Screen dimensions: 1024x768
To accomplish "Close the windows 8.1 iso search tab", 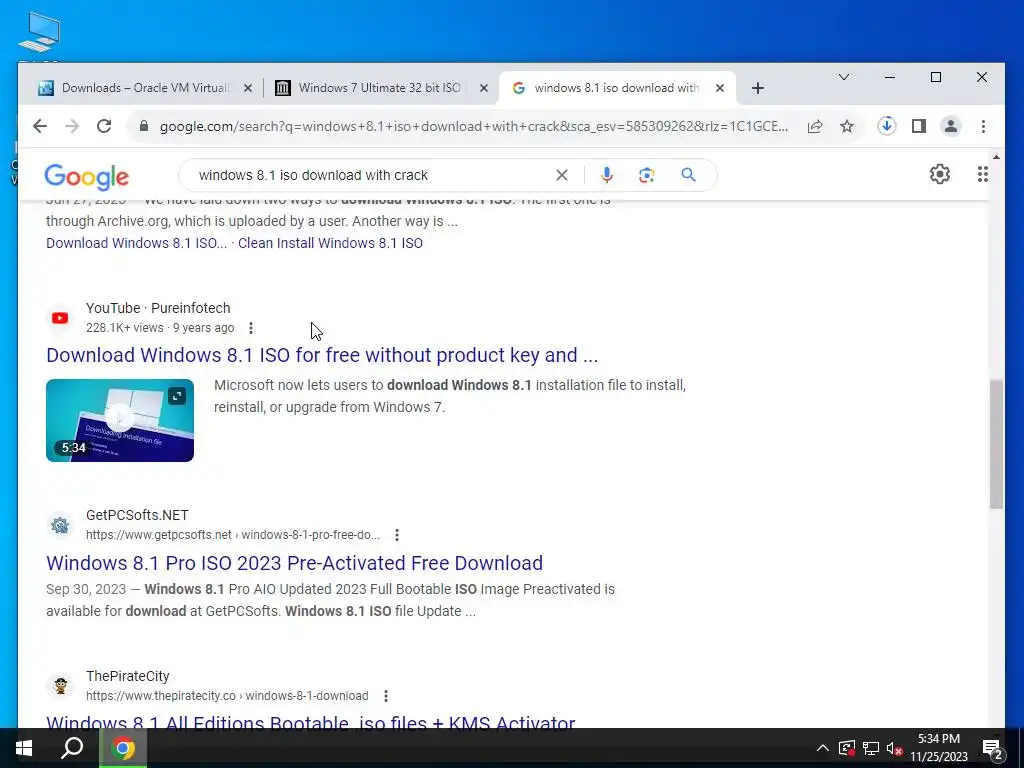I will click(x=720, y=88).
